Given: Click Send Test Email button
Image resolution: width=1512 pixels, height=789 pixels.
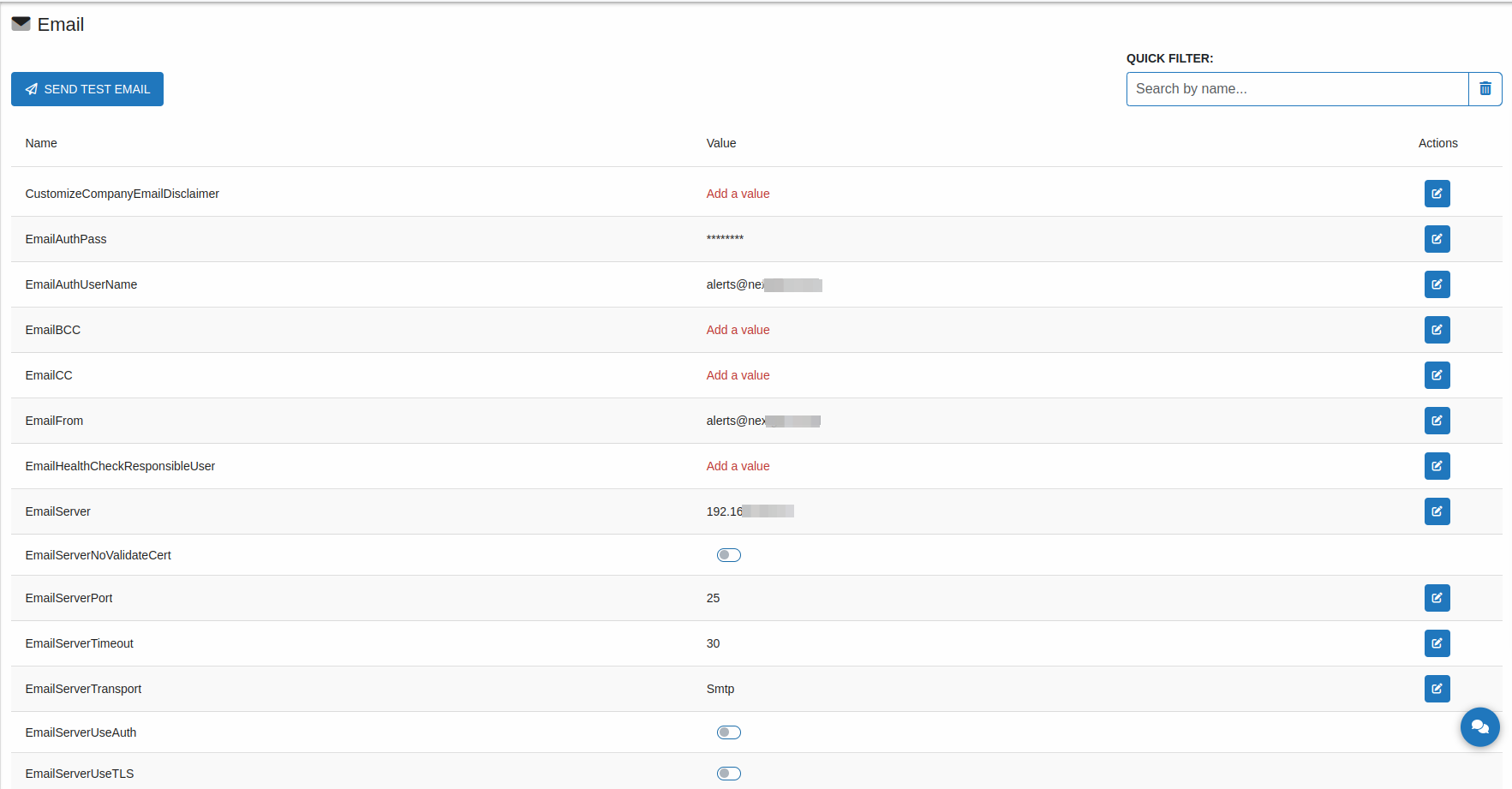Looking at the screenshot, I should [x=87, y=89].
